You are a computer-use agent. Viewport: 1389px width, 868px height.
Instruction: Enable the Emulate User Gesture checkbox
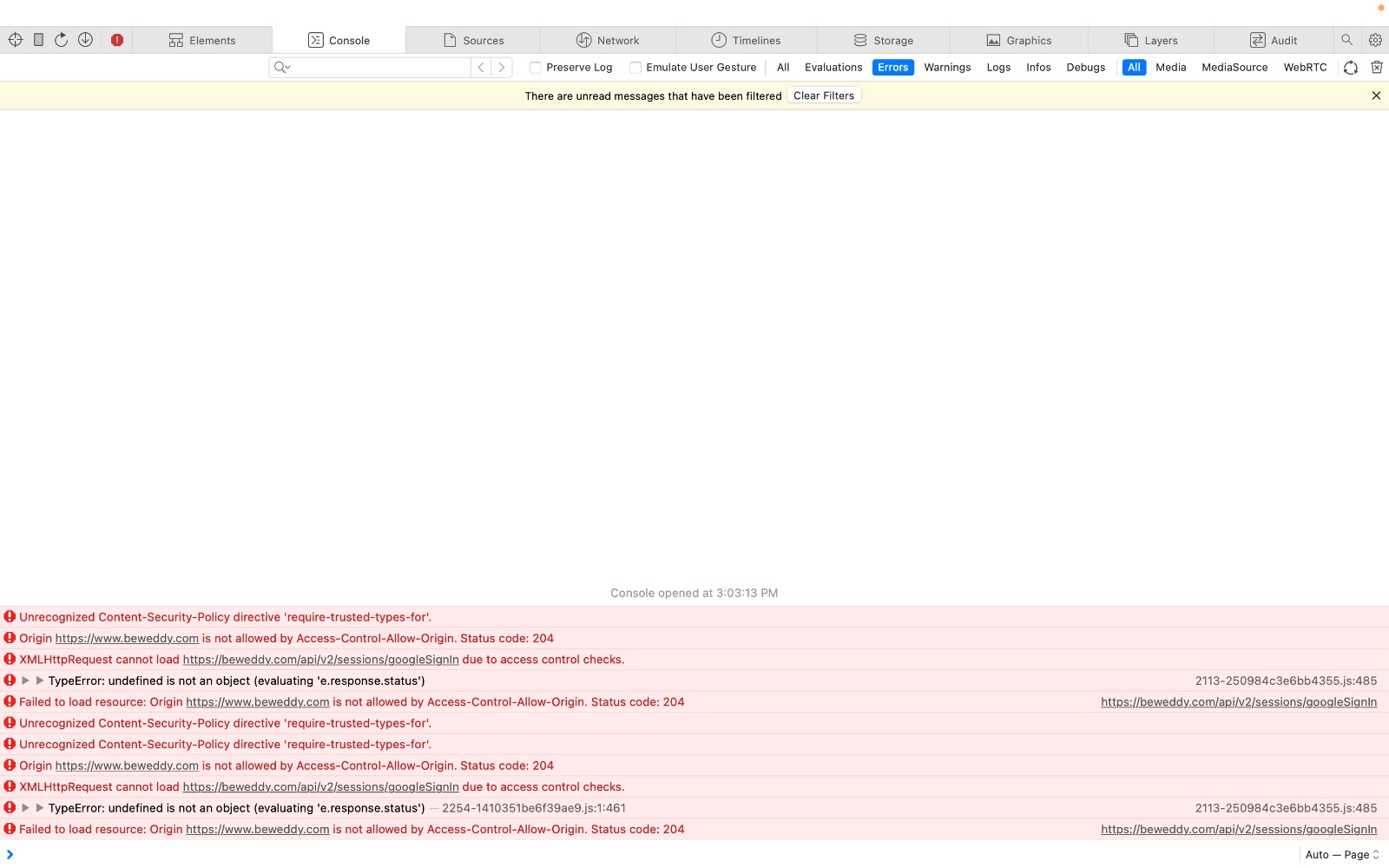[x=635, y=68]
